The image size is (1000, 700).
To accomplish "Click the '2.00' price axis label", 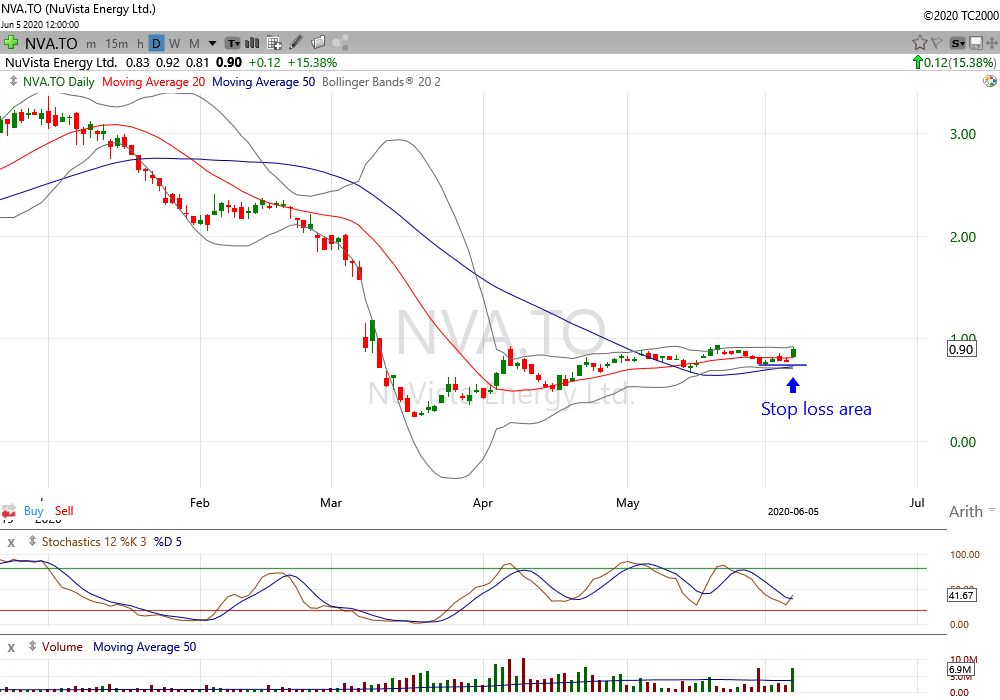I will [x=962, y=237].
